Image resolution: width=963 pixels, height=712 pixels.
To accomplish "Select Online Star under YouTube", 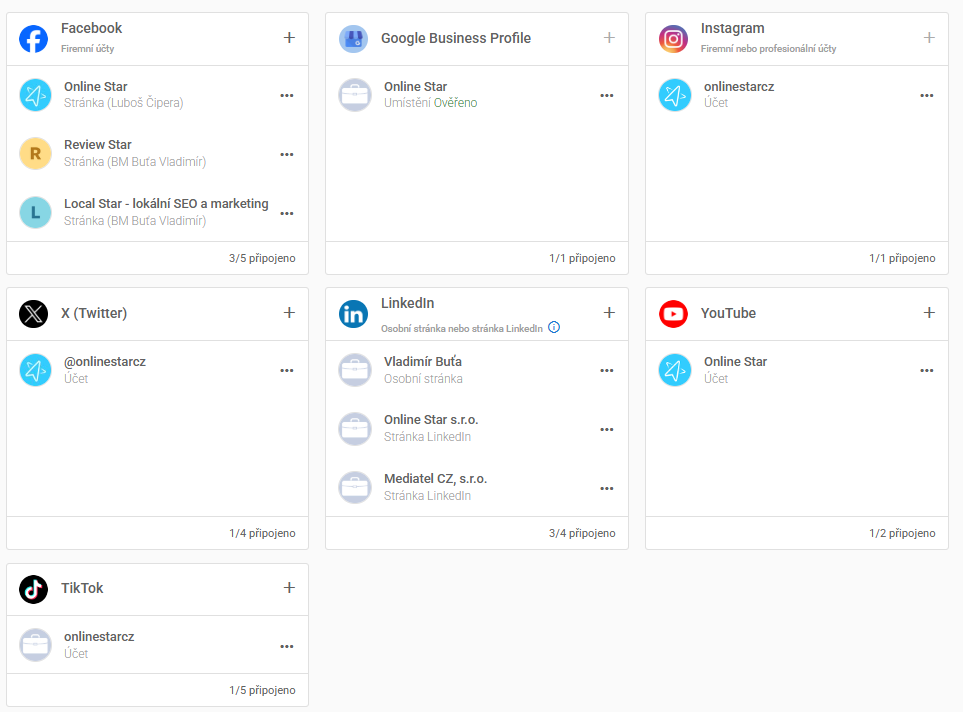I will pos(736,362).
